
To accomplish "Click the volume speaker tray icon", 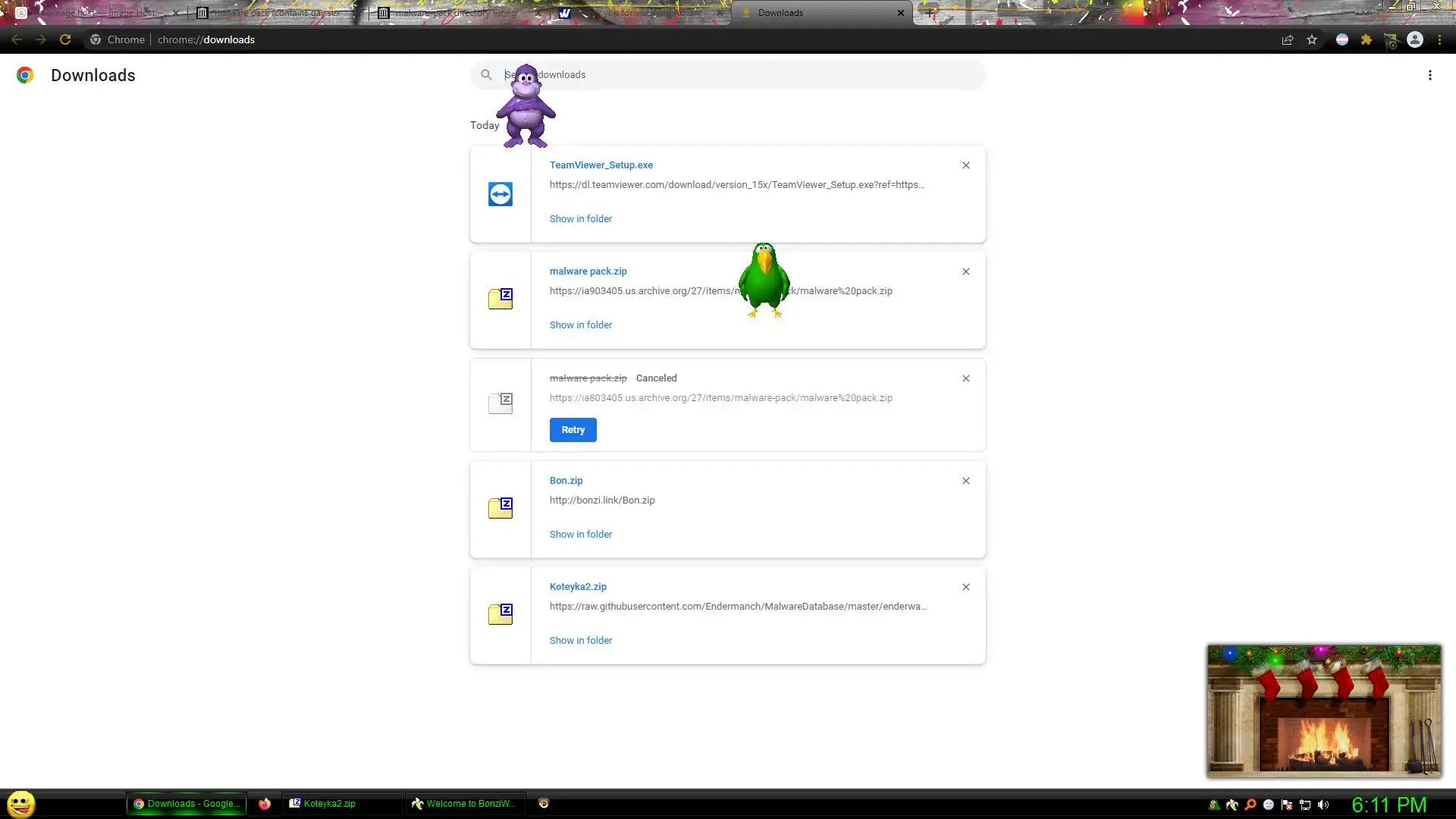I will click(1323, 805).
